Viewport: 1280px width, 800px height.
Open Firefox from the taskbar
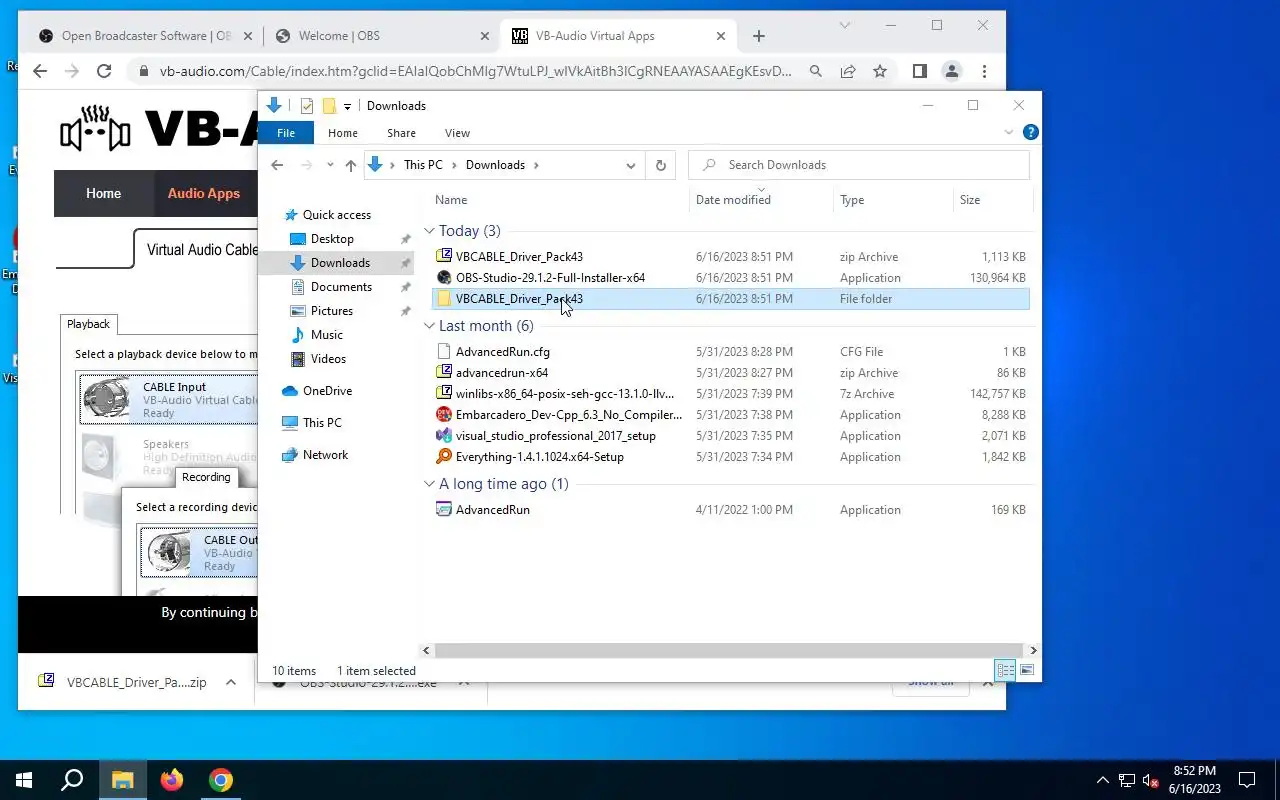[x=172, y=780]
